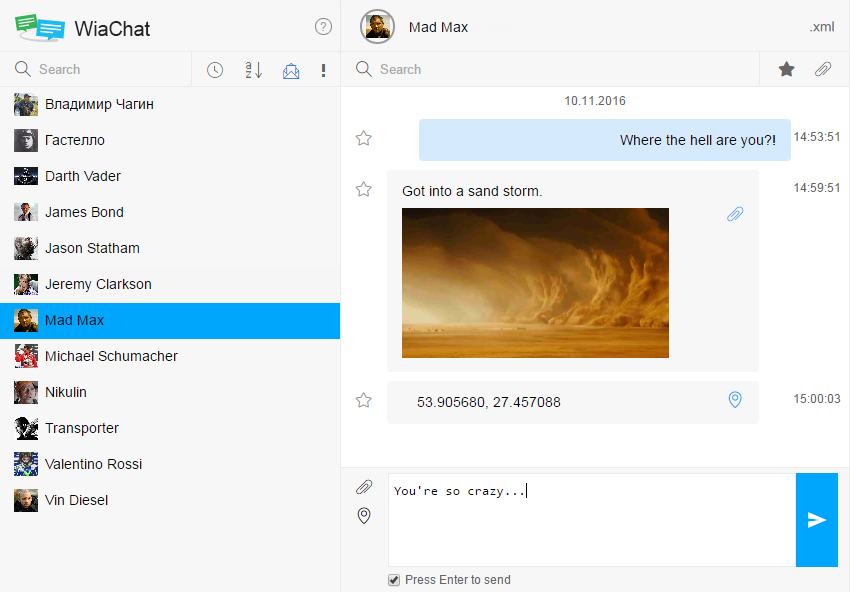Click the help question mark icon
Image resolution: width=850 pixels, height=592 pixels.
click(x=323, y=27)
